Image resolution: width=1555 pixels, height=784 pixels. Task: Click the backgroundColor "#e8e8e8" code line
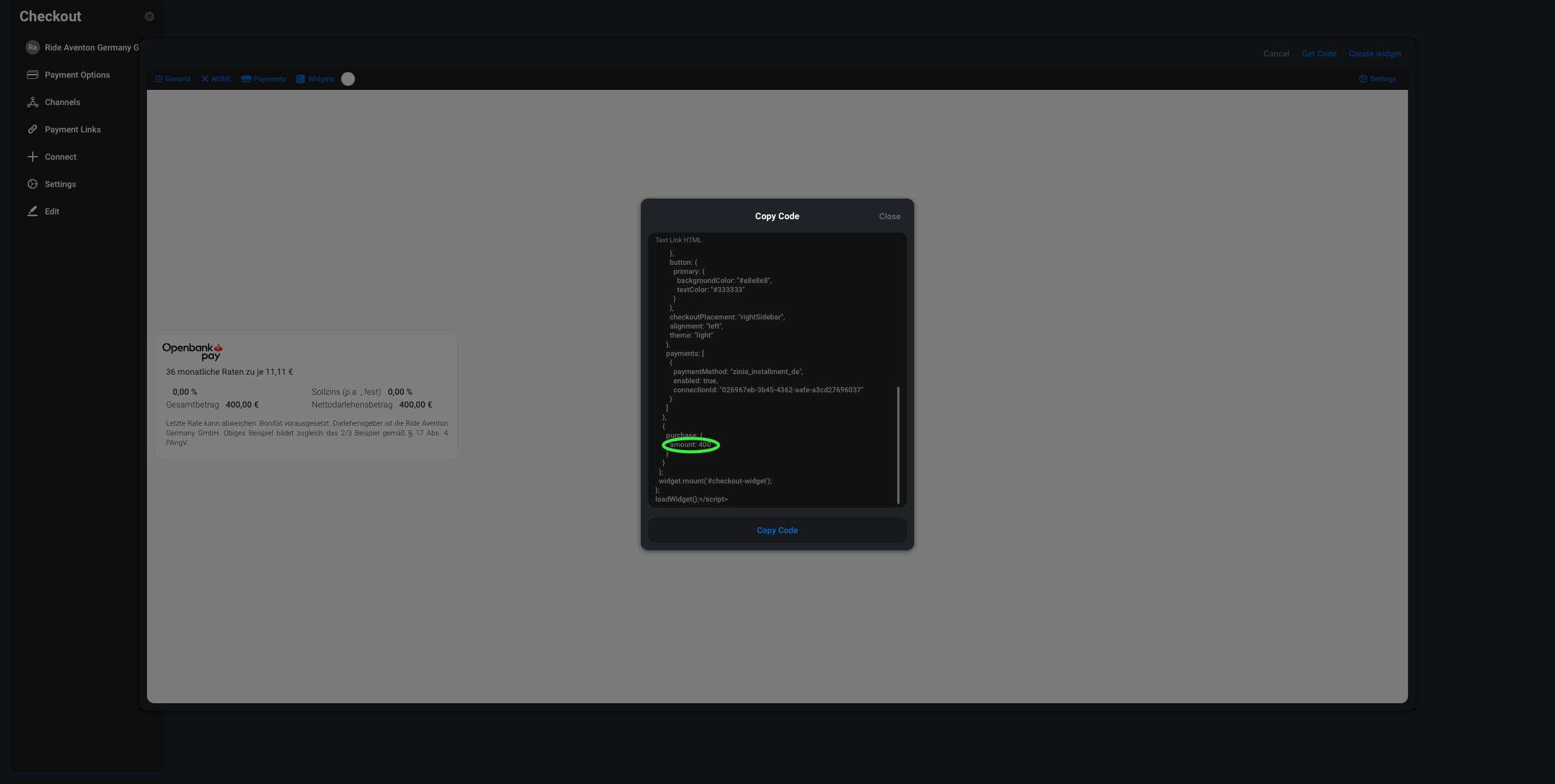pyautogui.click(x=724, y=281)
